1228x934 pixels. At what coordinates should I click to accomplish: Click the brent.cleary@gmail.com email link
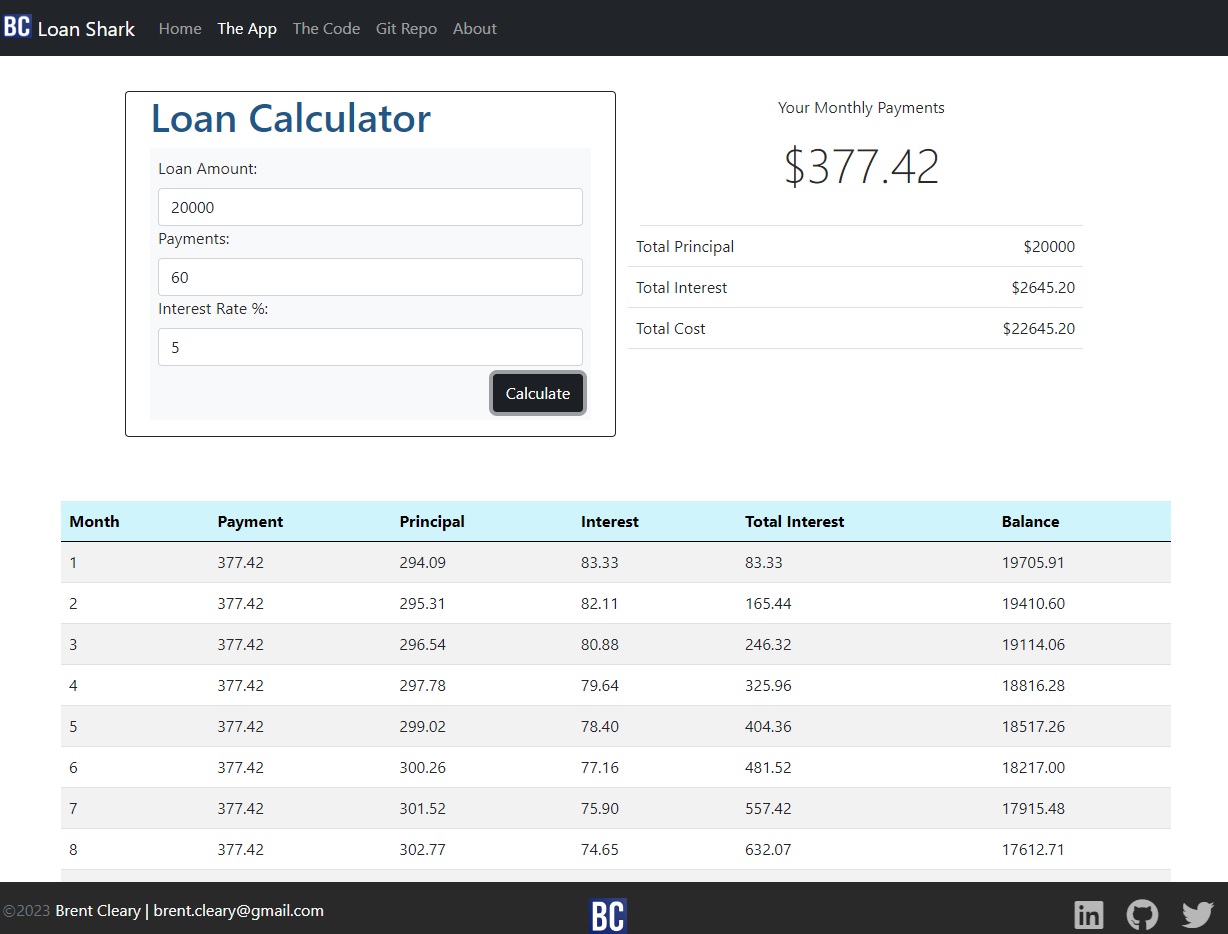coord(238,910)
